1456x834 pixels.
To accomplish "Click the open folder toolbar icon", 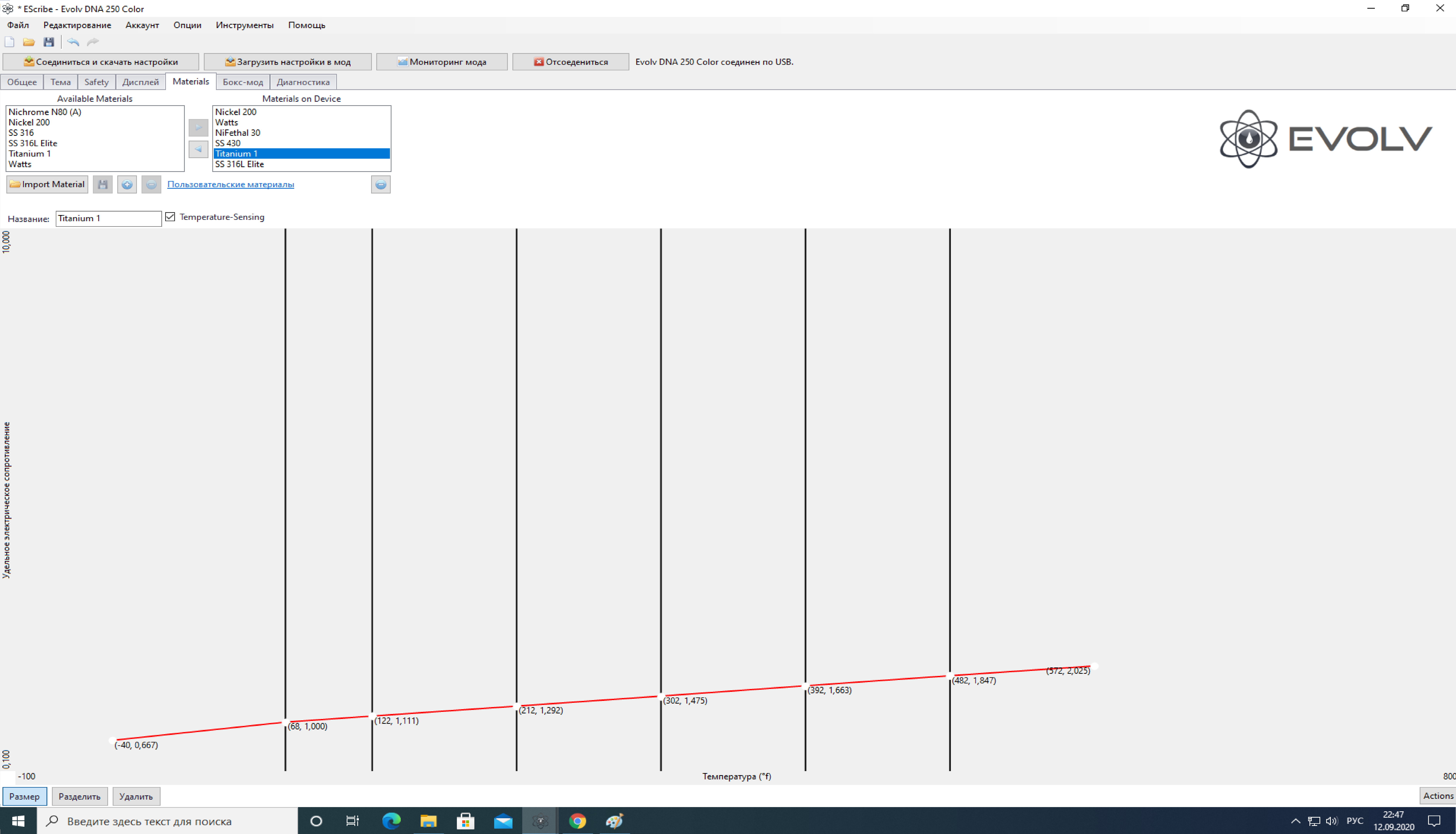I will [x=29, y=42].
